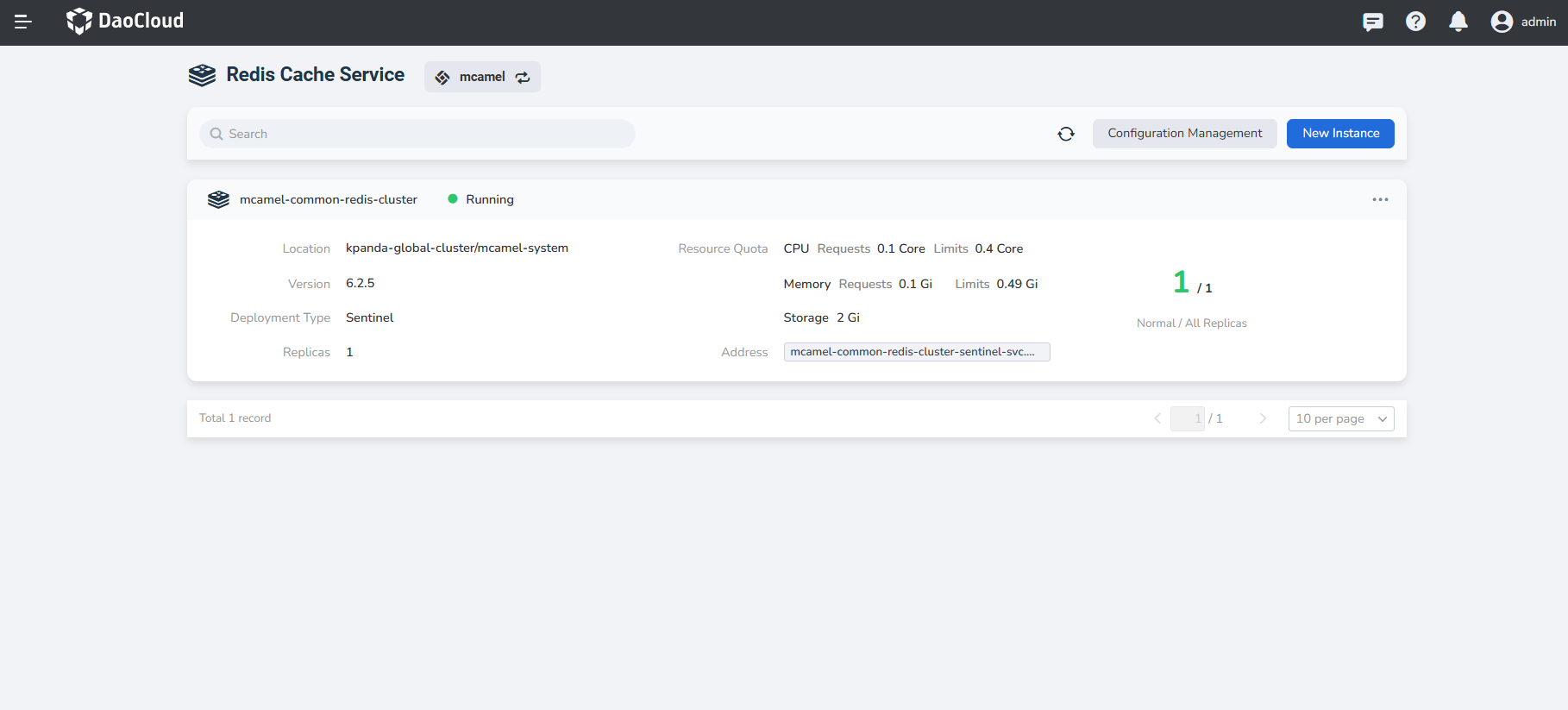Screen dimensions: 1568x710
Task: Open the mcamel-common-redis-cluster instance
Action: tap(328, 199)
